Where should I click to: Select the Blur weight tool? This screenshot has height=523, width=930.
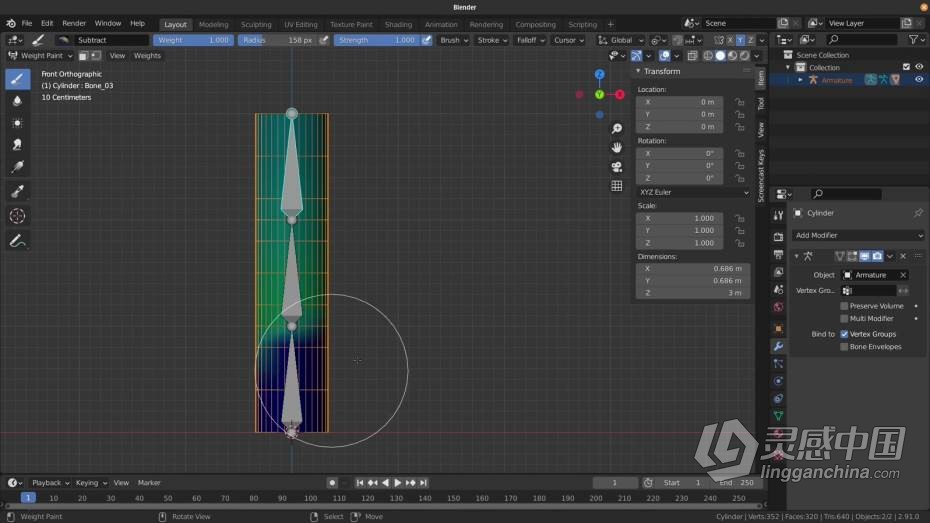tap(17, 101)
